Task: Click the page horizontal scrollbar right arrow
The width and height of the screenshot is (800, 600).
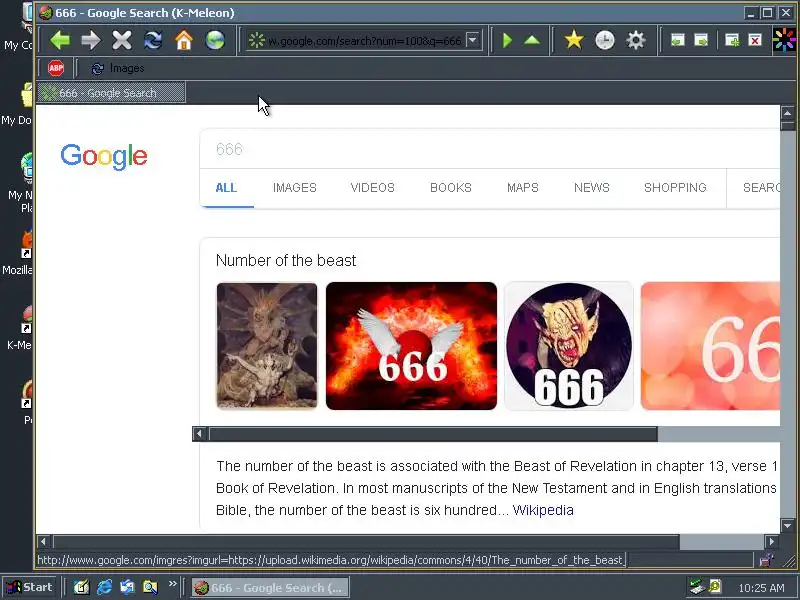Action: click(771, 541)
